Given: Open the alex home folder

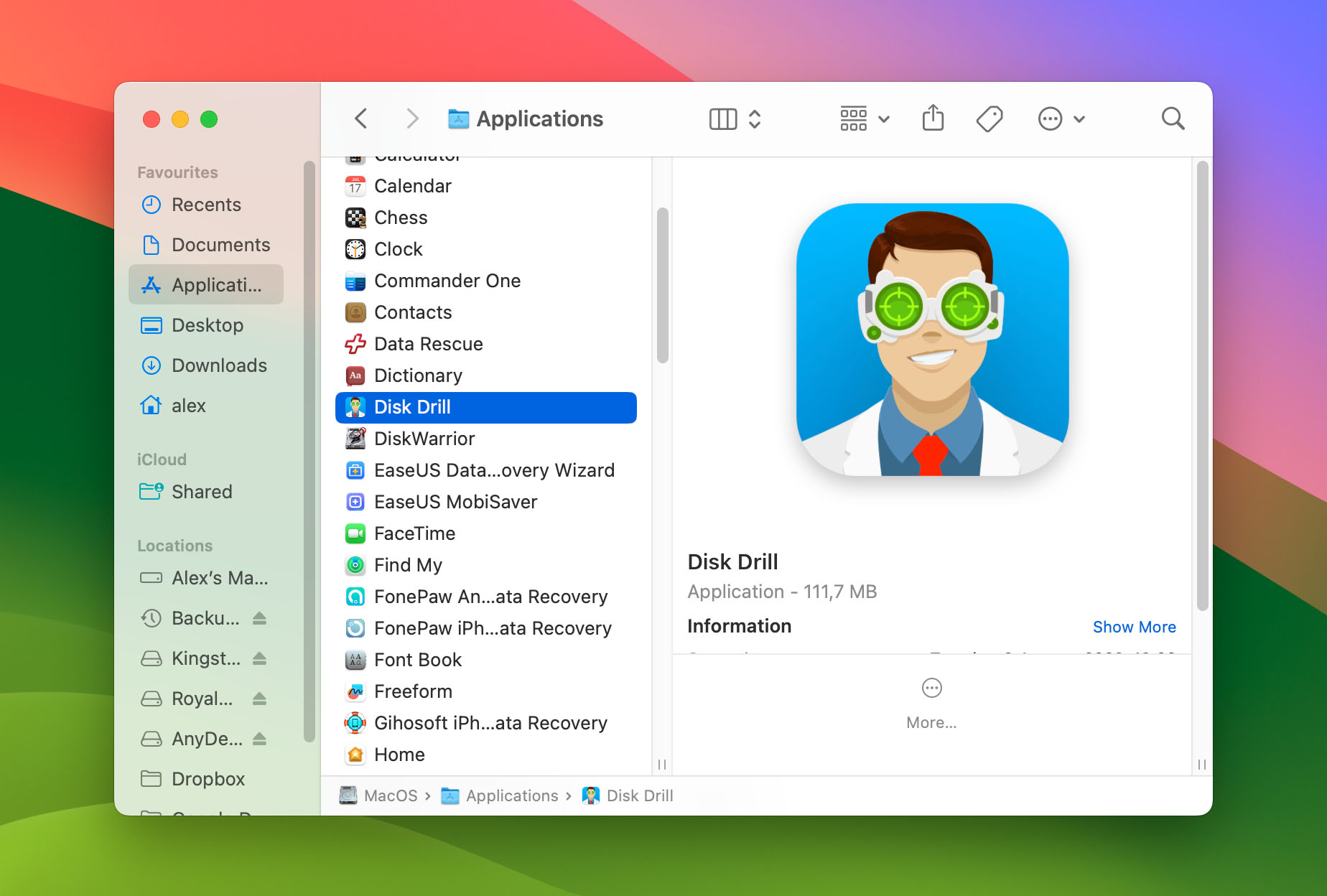Looking at the screenshot, I should 206,406.
